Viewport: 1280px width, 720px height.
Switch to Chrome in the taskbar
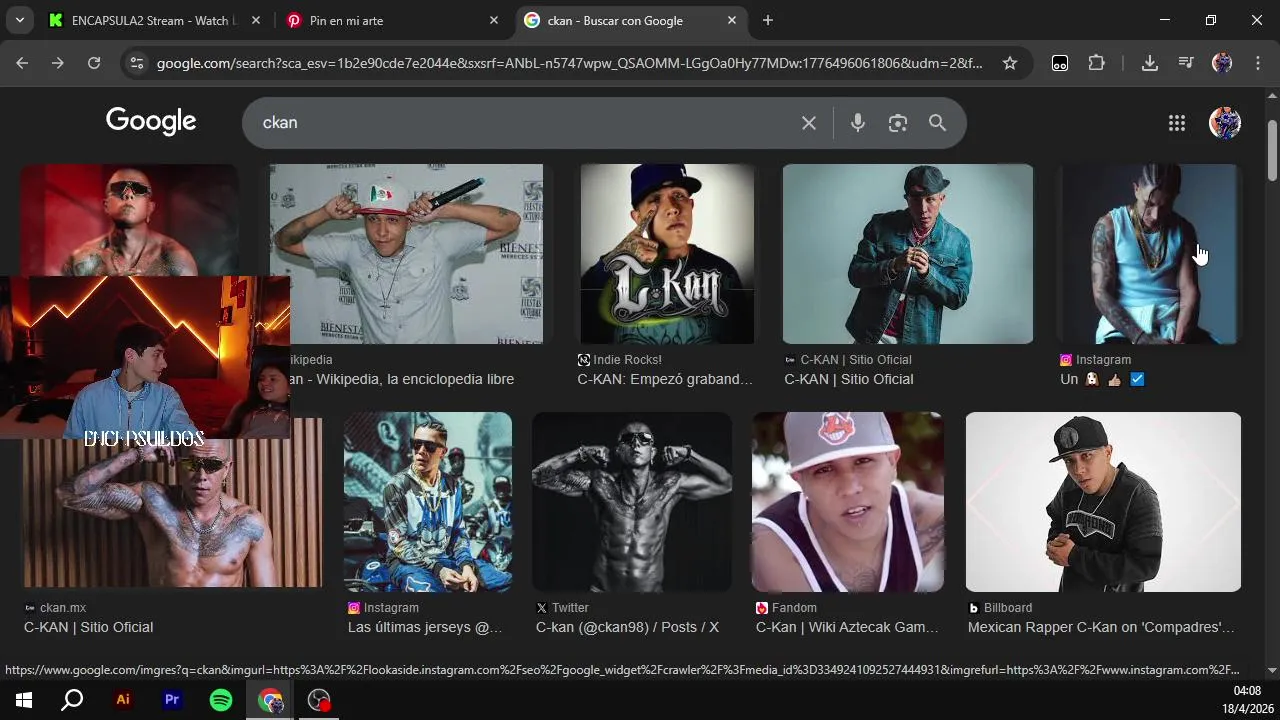click(x=270, y=700)
